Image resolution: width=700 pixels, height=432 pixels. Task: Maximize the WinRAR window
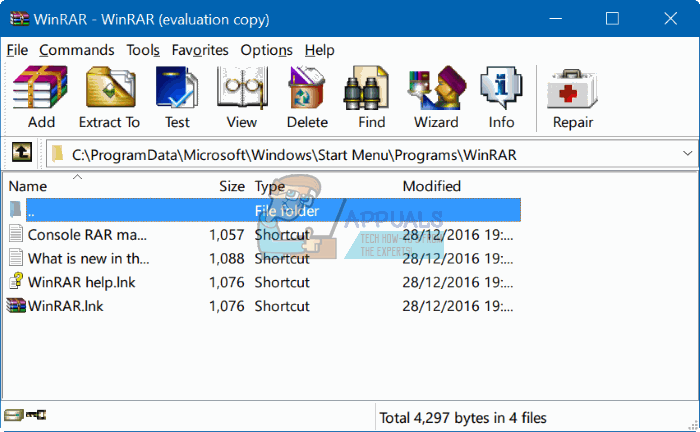pyautogui.click(x=612, y=19)
